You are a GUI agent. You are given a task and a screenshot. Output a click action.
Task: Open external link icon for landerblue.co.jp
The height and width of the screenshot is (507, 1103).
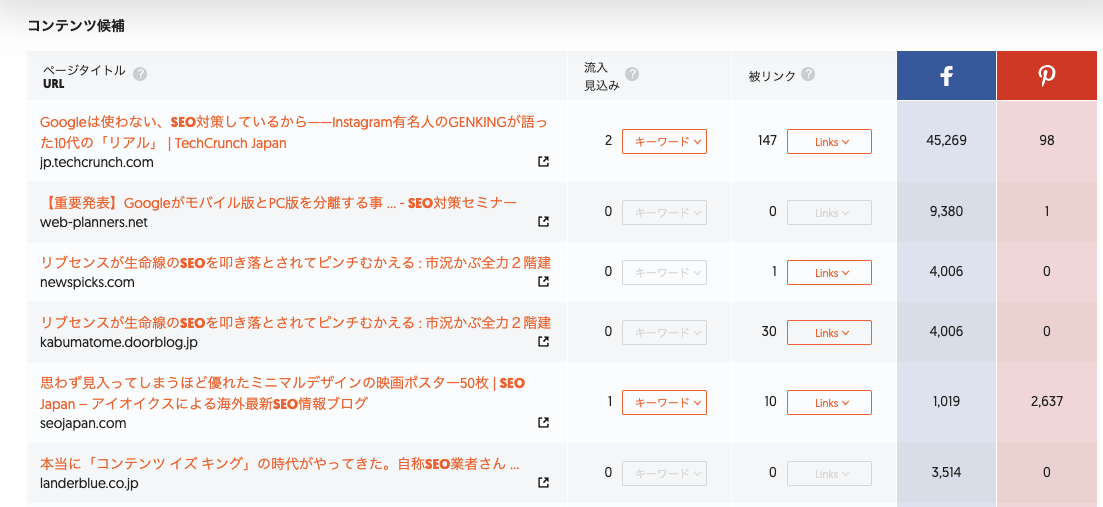(543, 482)
